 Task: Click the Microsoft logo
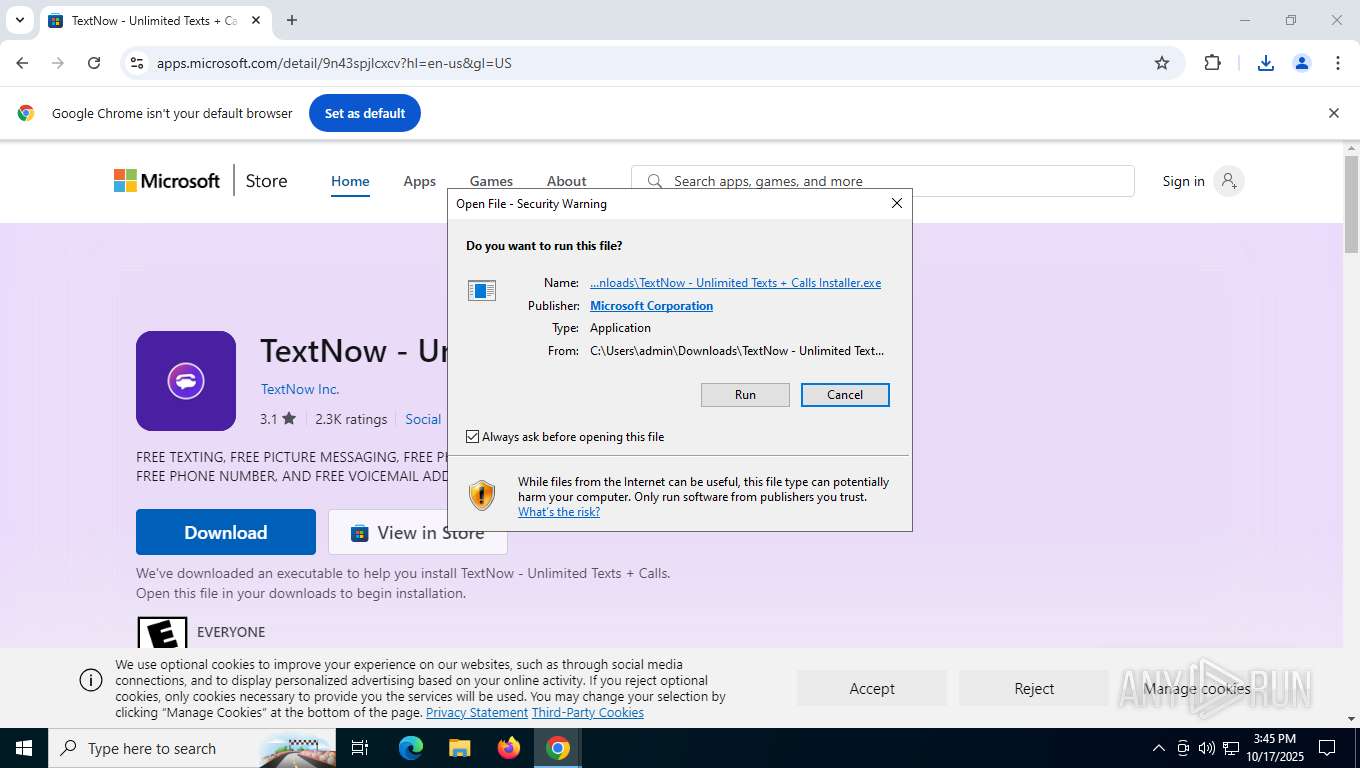click(x=167, y=181)
